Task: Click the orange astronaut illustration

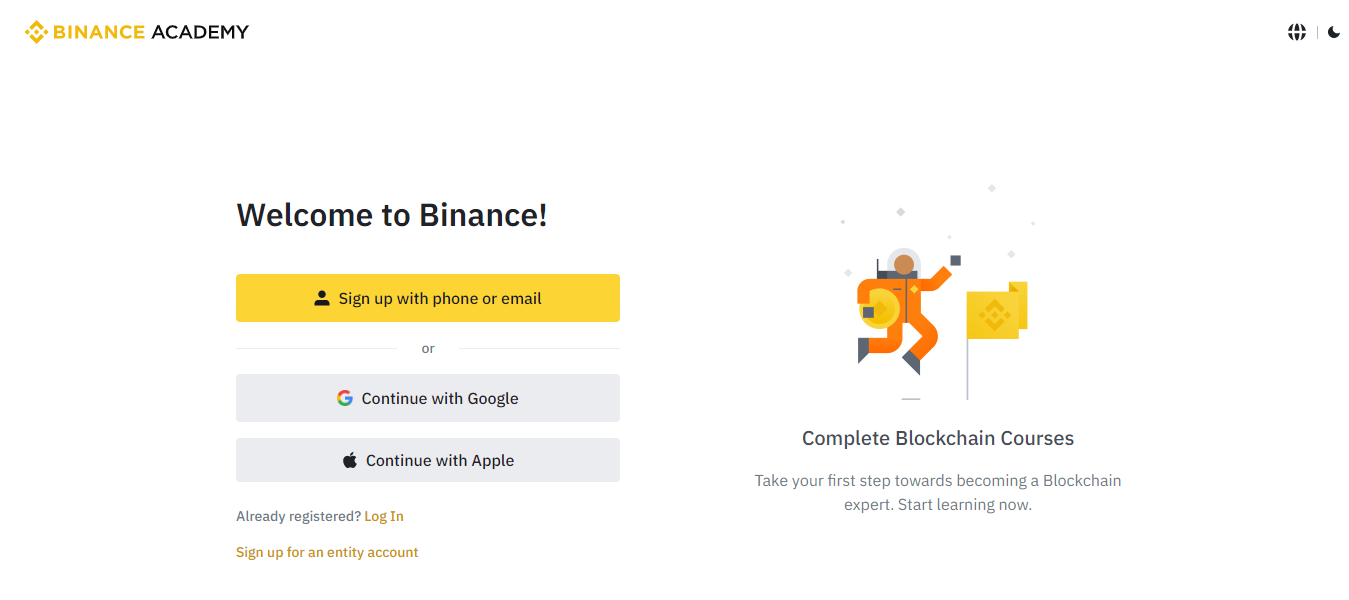Action: (x=900, y=312)
